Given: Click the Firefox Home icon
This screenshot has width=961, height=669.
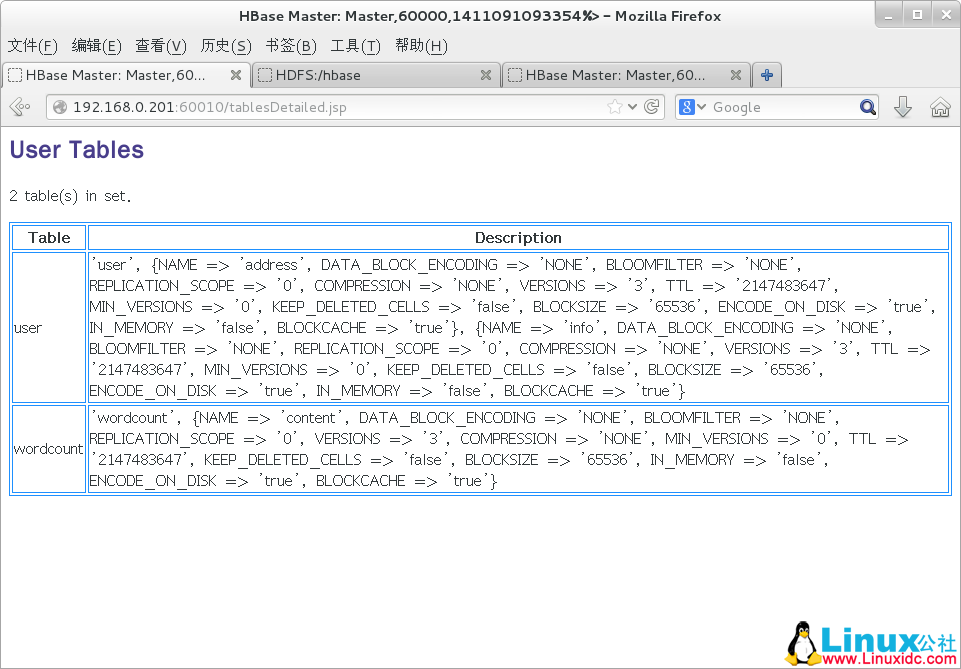Looking at the screenshot, I should [938, 107].
